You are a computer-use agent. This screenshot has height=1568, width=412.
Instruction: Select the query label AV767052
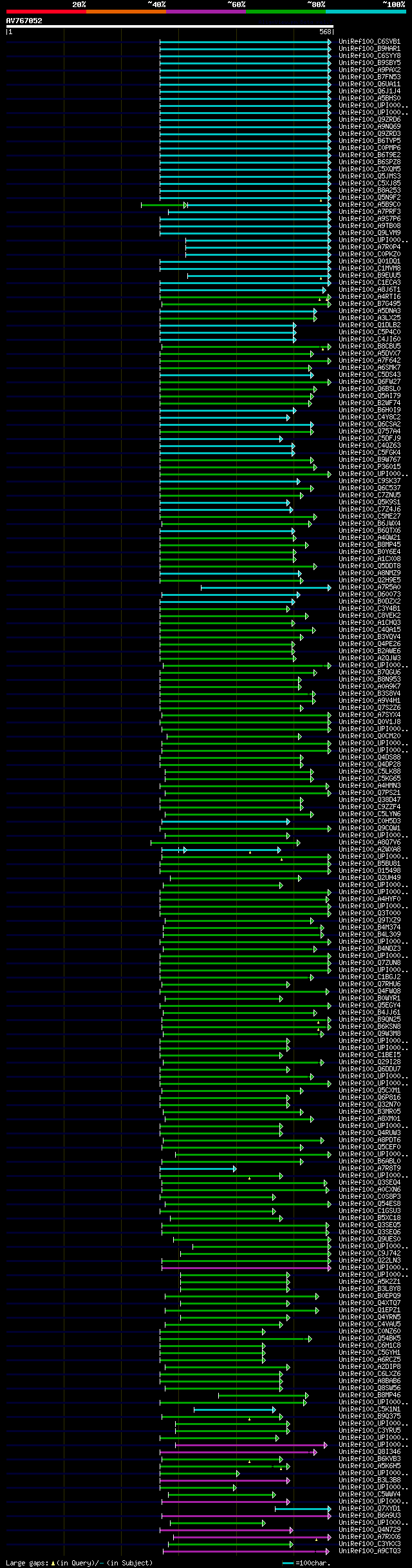click(x=24, y=21)
